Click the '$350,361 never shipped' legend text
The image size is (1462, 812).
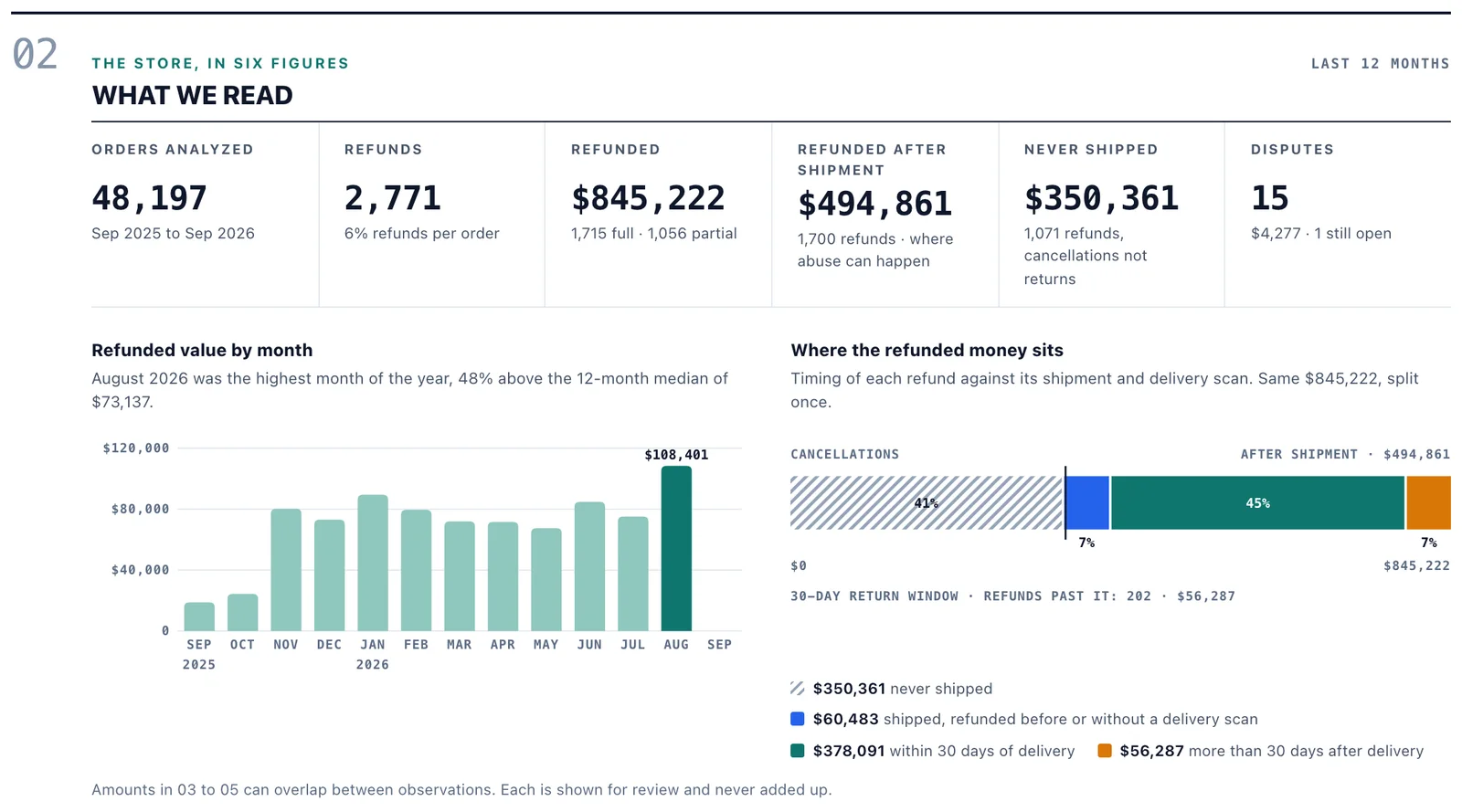click(903, 689)
